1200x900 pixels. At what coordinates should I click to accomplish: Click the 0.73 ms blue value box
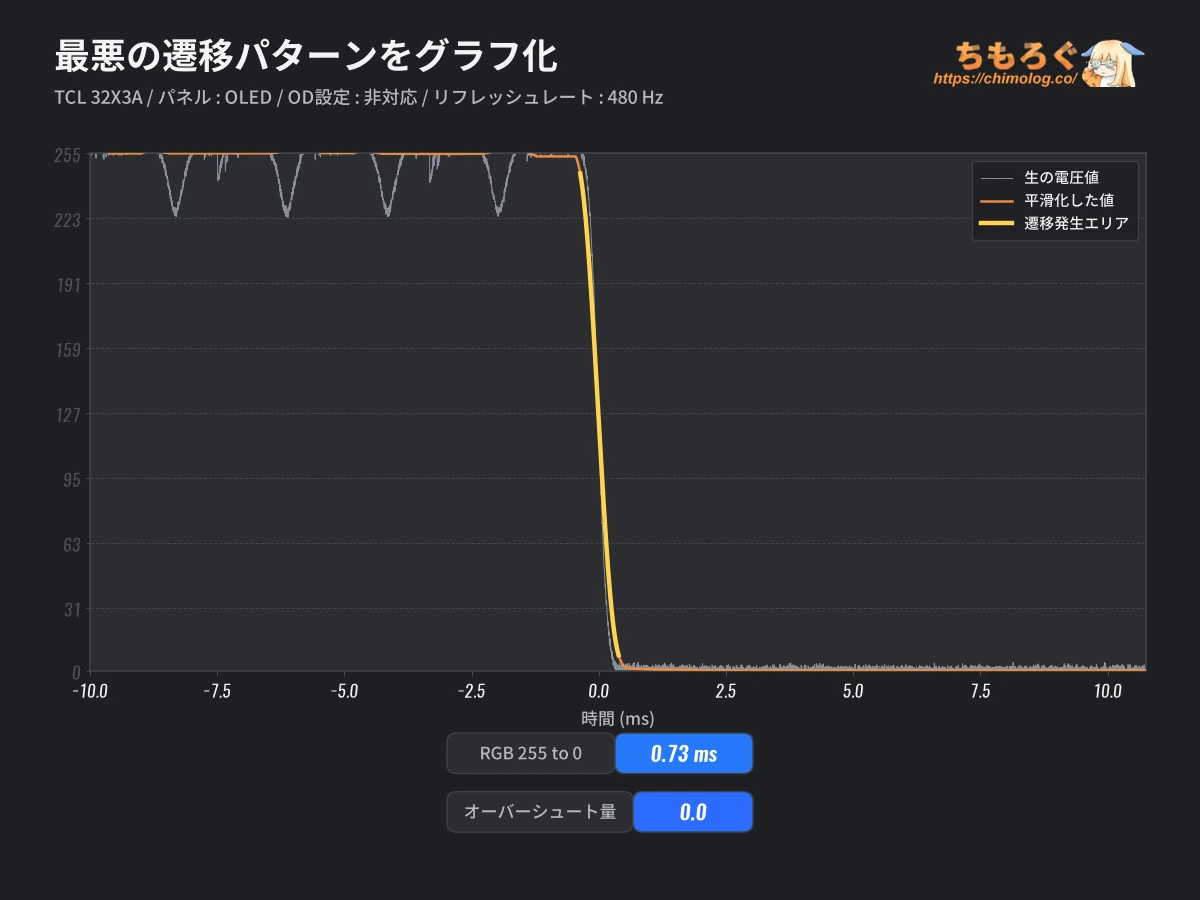click(684, 753)
